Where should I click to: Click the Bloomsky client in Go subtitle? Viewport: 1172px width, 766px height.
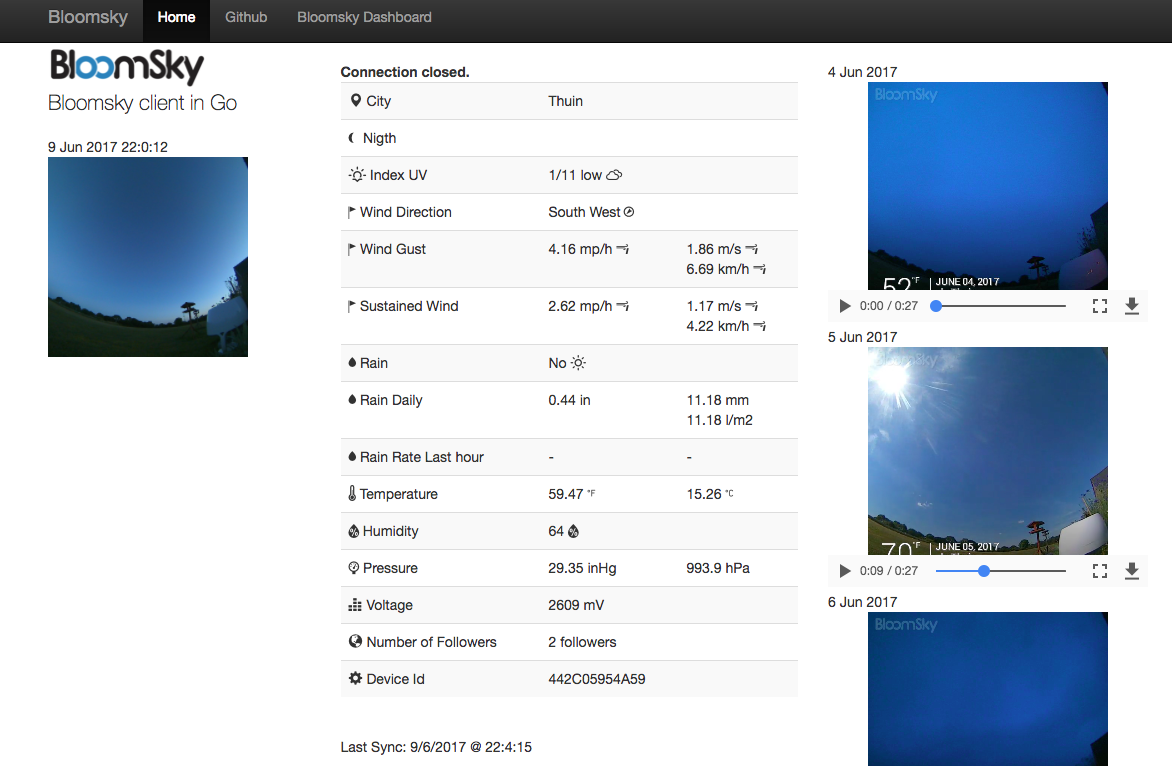point(142,102)
